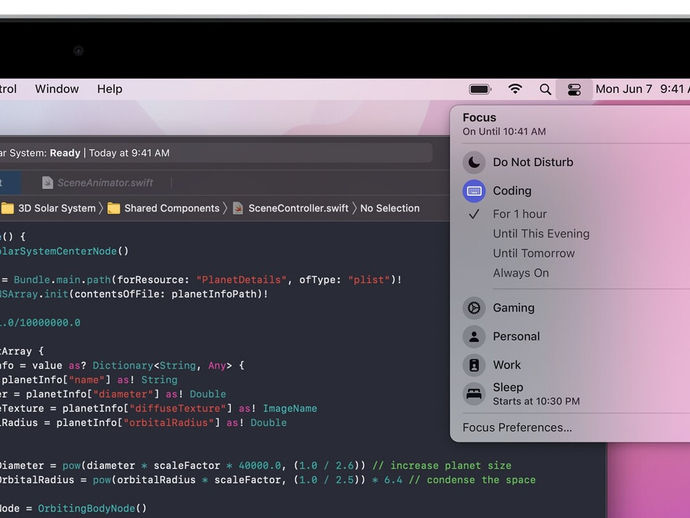The height and width of the screenshot is (518, 690).
Task: Open the "No Selection" breadcrumb menu
Action: click(x=389, y=208)
